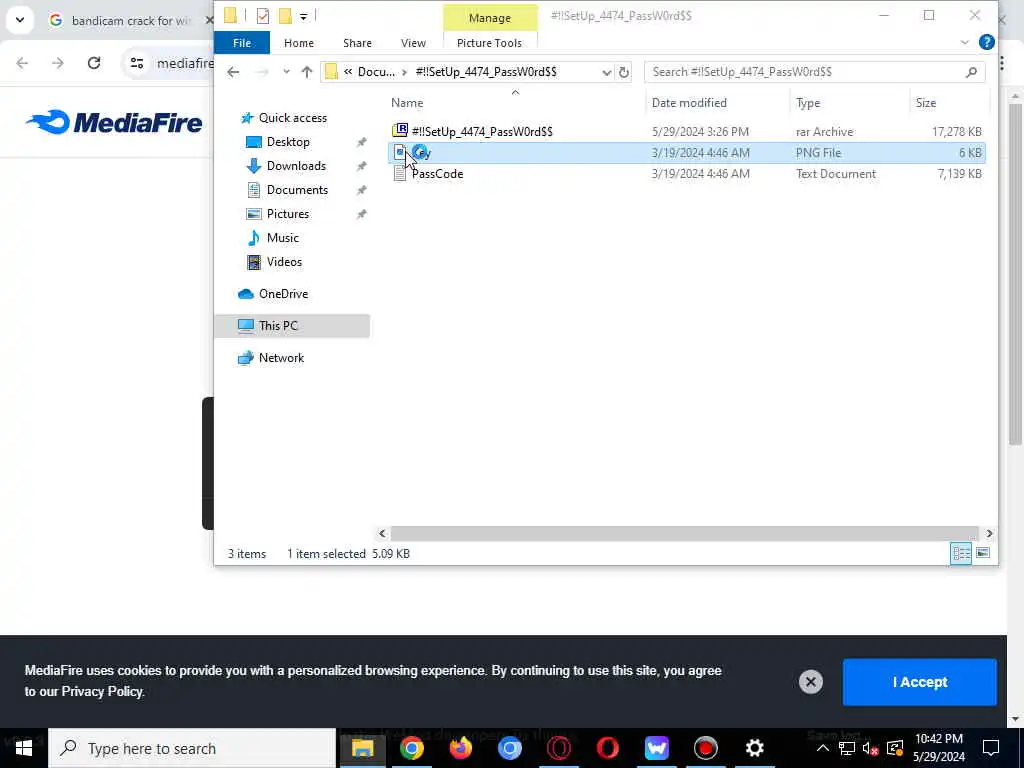Viewport: 1024px width, 768px height.
Task: Click the pin icon beside Documents
Action: point(361,190)
